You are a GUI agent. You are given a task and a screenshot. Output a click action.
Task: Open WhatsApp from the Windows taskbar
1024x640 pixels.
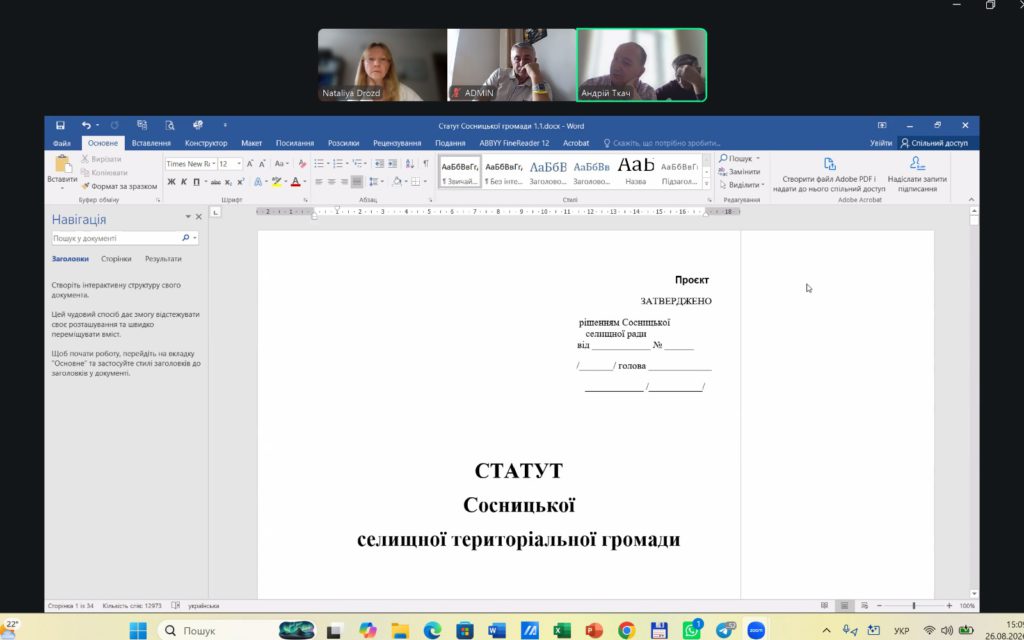(x=692, y=630)
